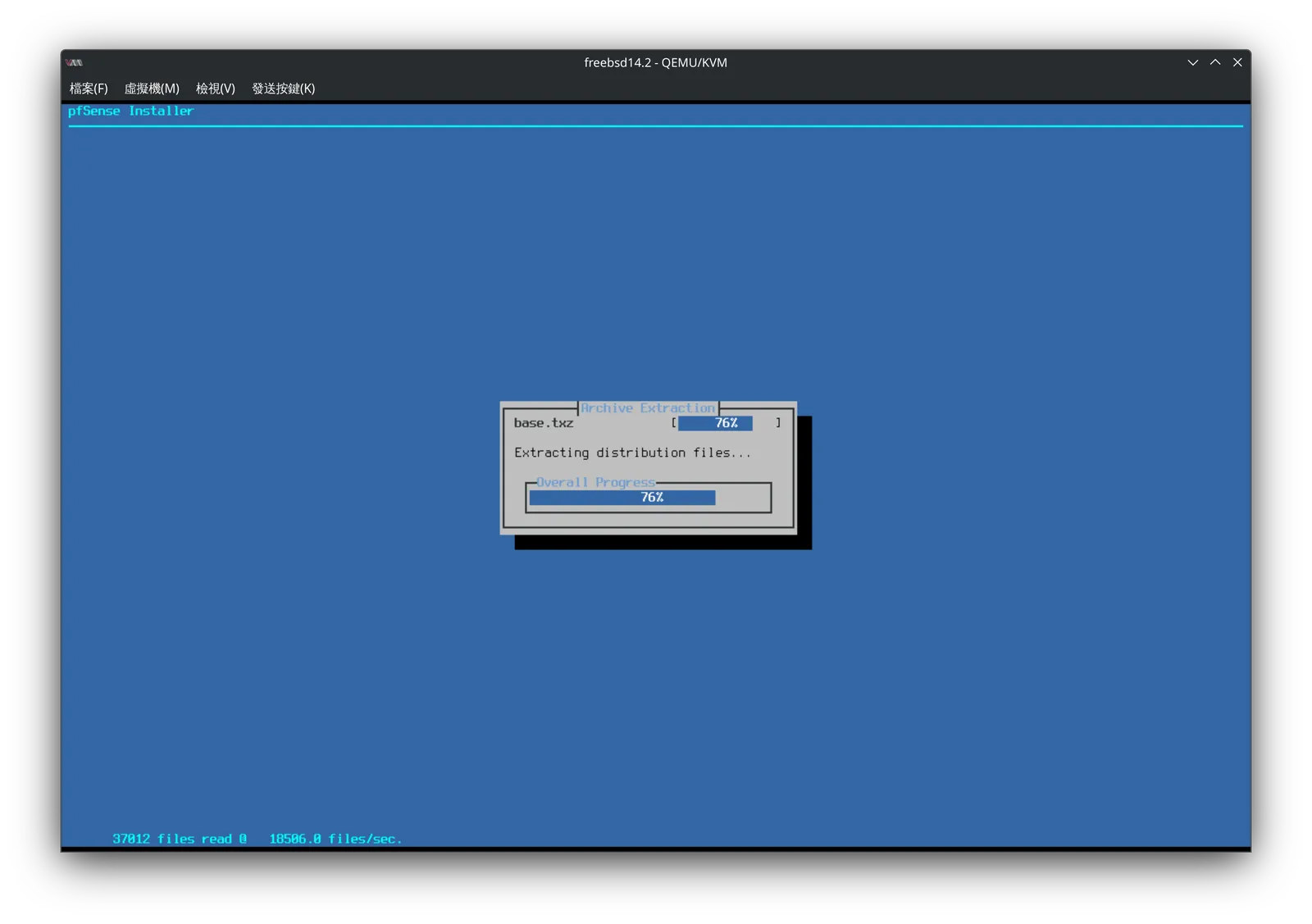Click the 'Overall Progress' label
Screen dimensions: 1312x924
tap(595, 482)
